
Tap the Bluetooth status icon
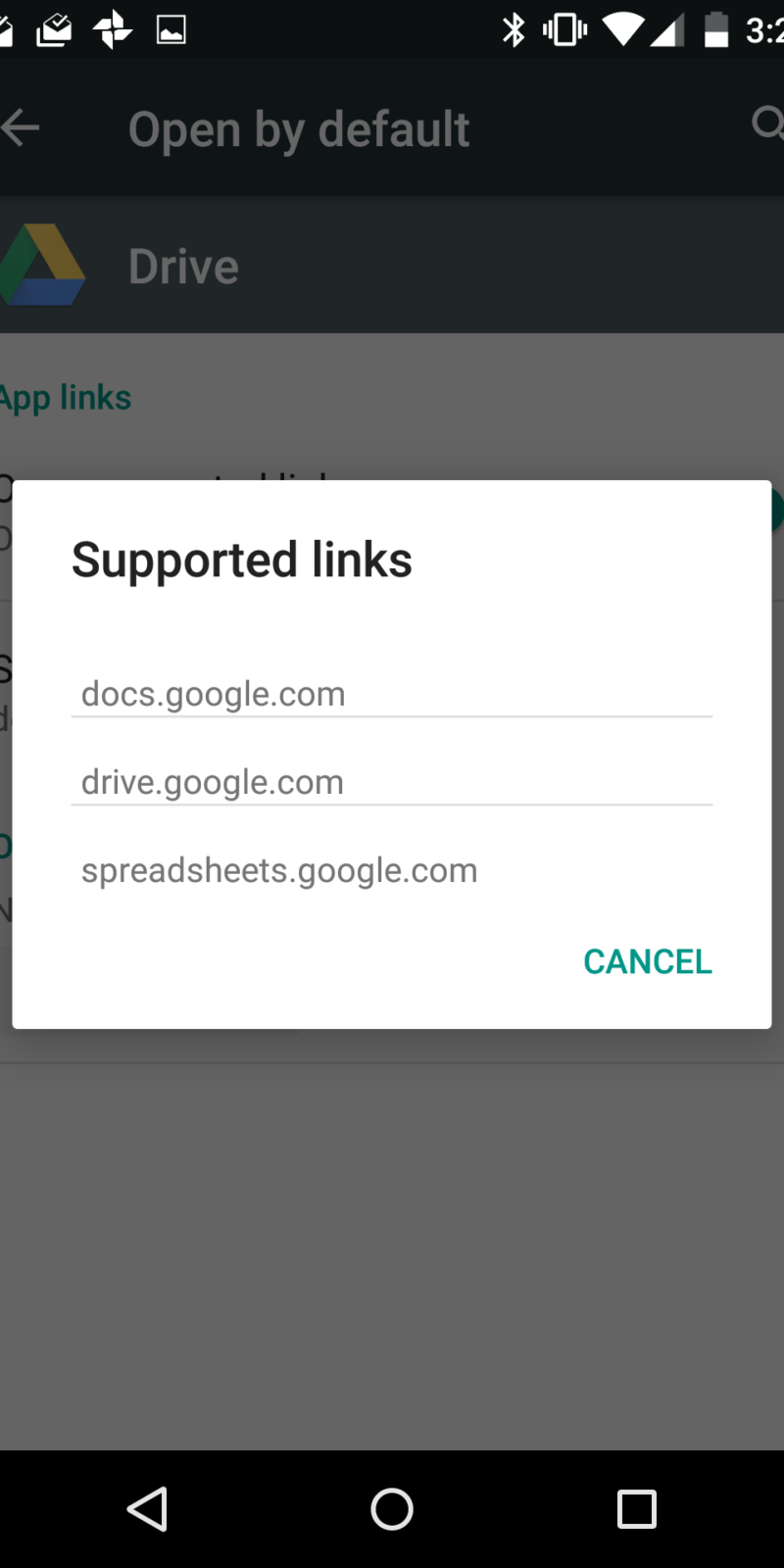click(x=514, y=30)
